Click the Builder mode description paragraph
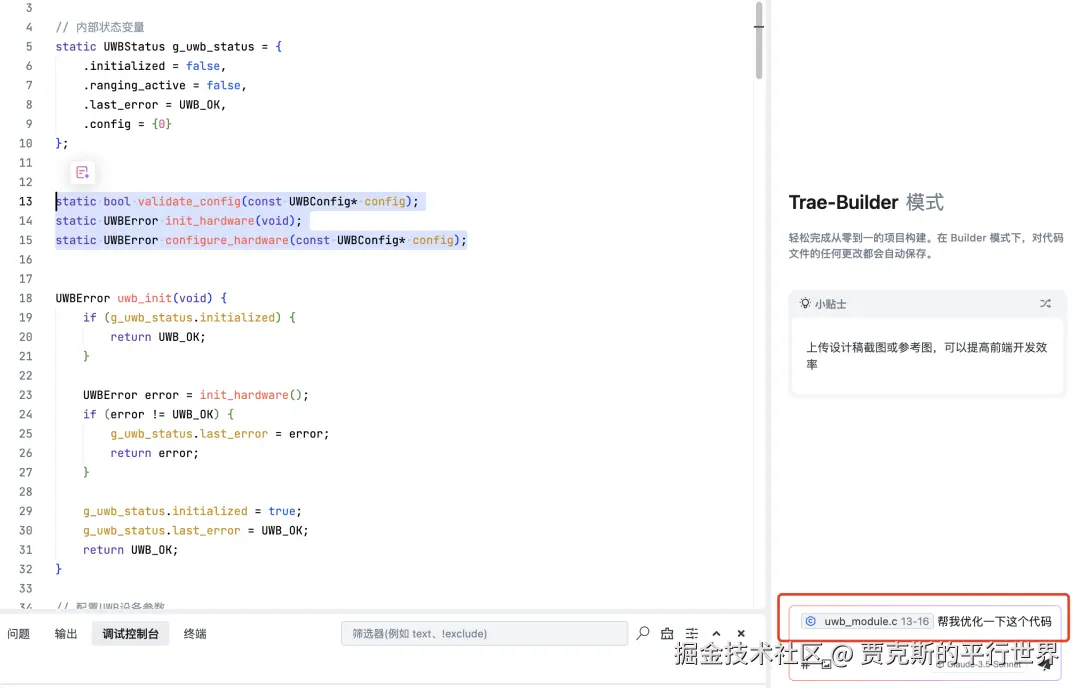The height and width of the screenshot is (688, 1080). (926, 245)
